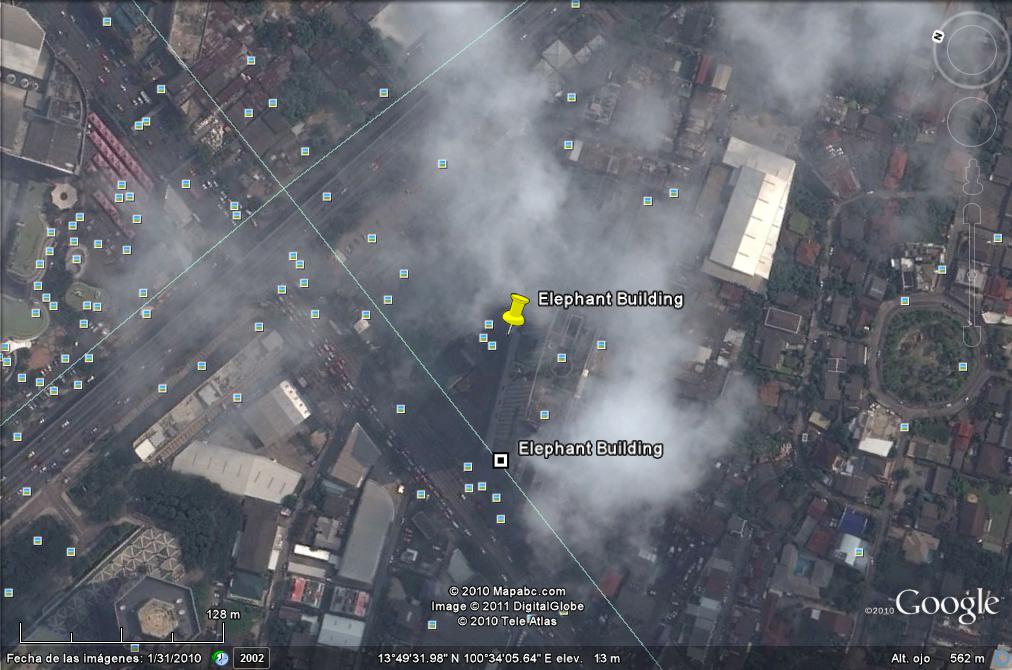Click the Look joystick inside the compass ring
Screen dimensions: 1012x670
971,50
